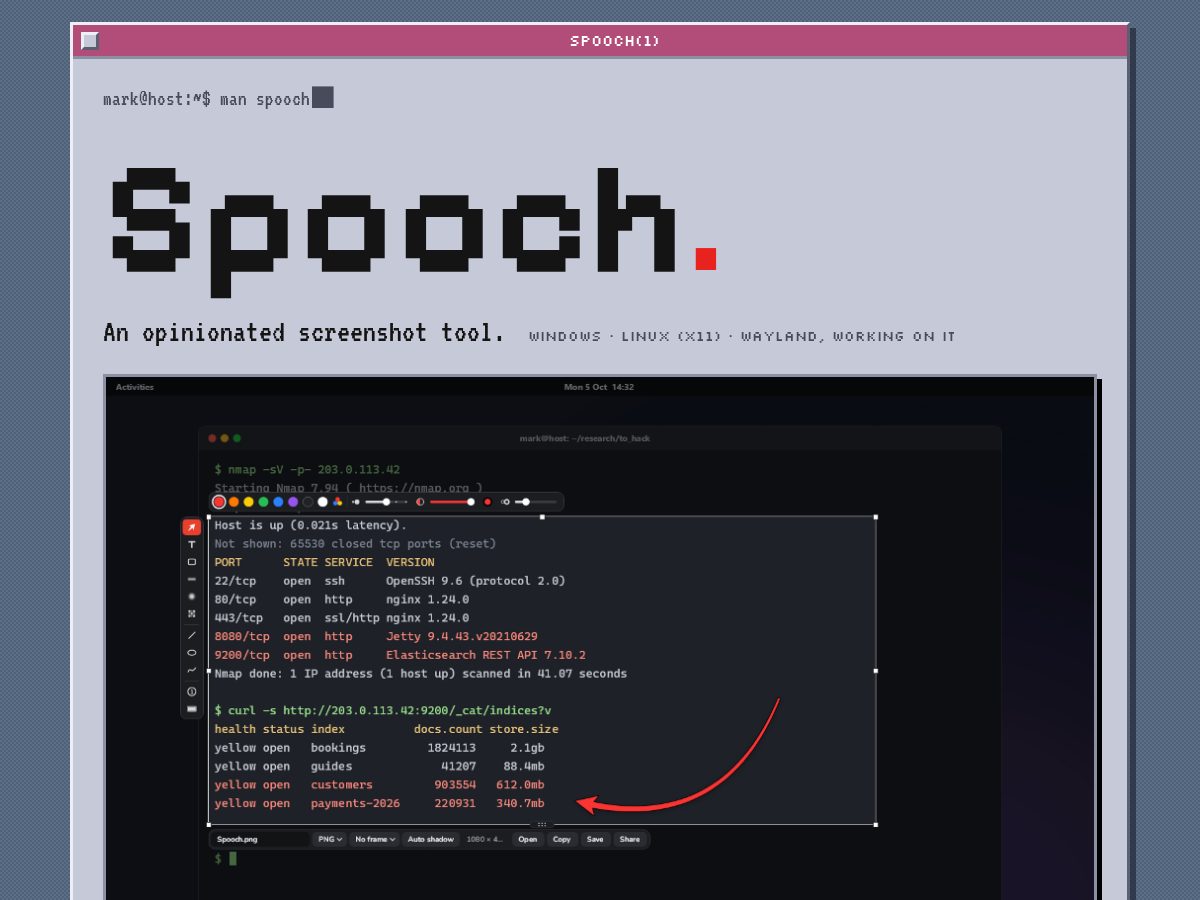Click the 'nmap -sV -p- 203.0.113.42' command line
The height and width of the screenshot is (900, 1200).
(314, 469)
